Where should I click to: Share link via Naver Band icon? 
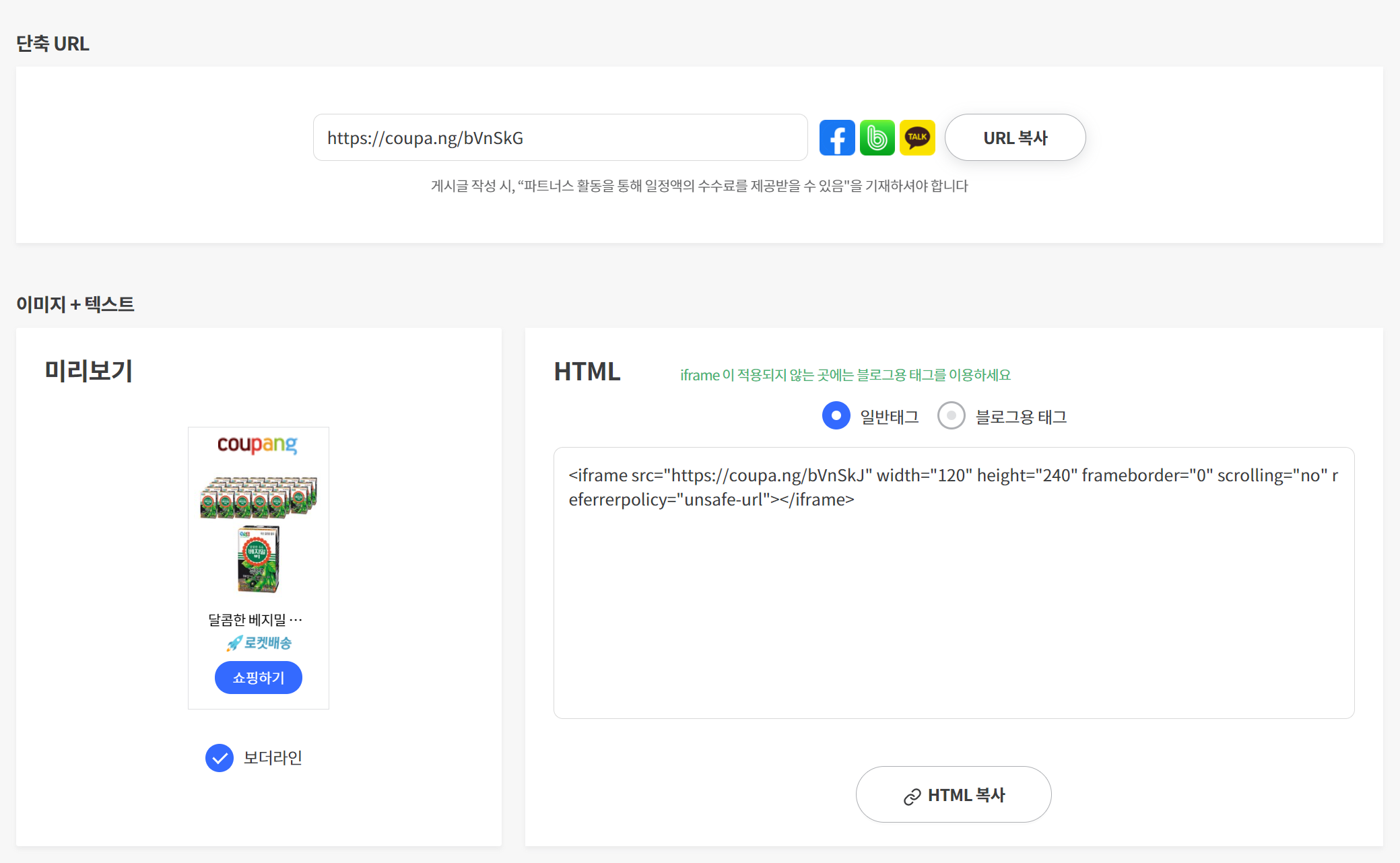[877, 138]
